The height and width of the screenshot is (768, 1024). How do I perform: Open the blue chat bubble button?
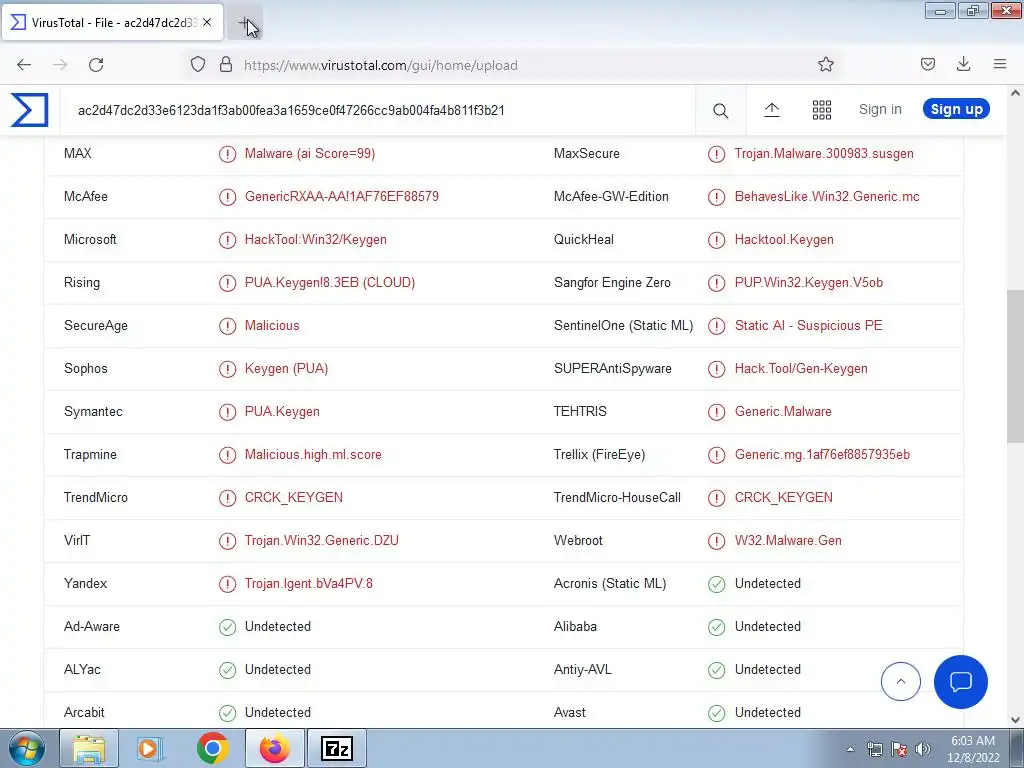click(961, 682)
